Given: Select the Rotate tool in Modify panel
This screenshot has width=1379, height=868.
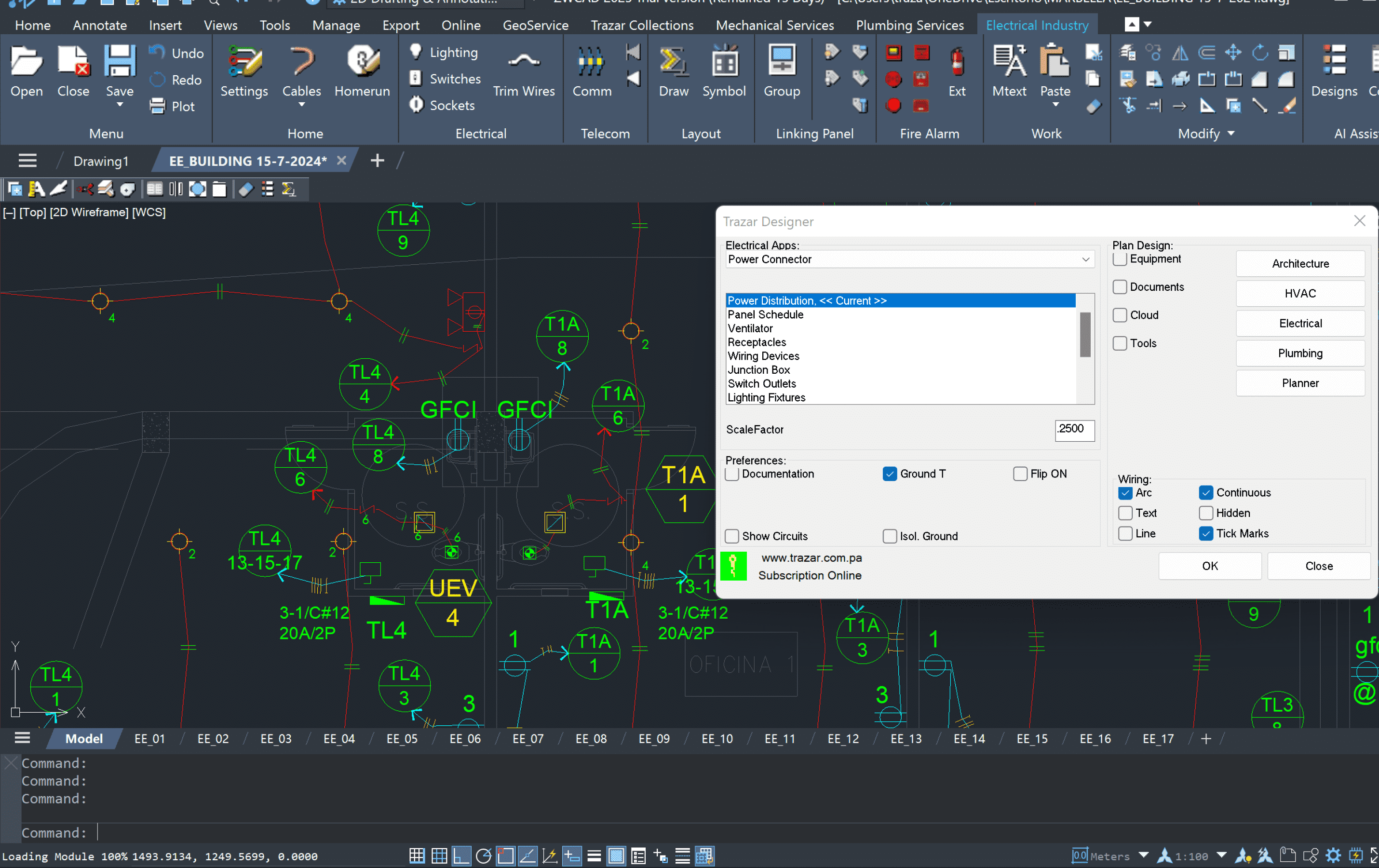Looking at the screenshot, I should pos(1259,53).
